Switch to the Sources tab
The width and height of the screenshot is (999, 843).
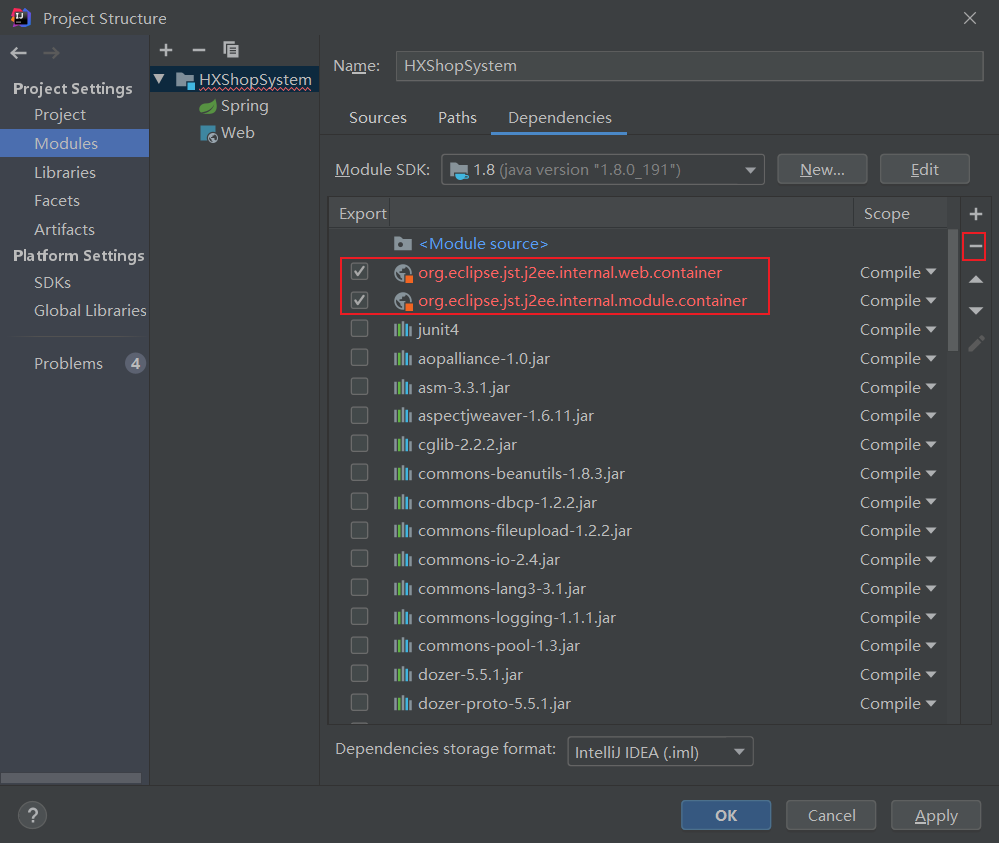click(x=377, y=118)
